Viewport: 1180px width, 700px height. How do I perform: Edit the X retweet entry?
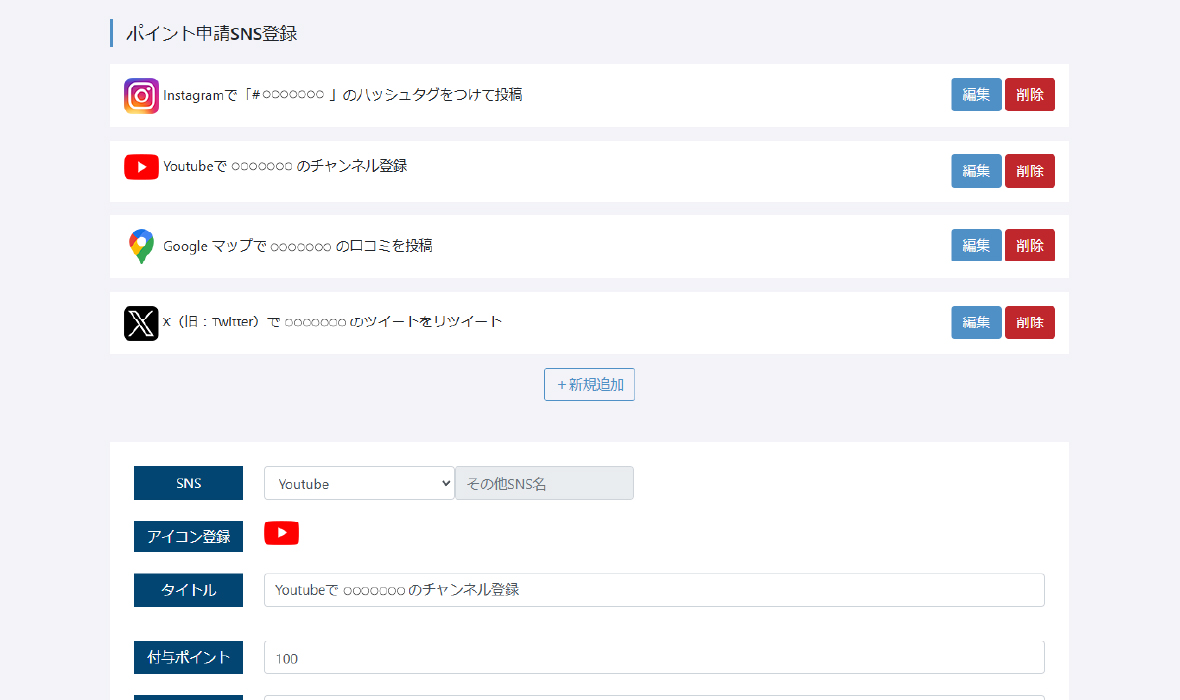[x=976, y=322]
